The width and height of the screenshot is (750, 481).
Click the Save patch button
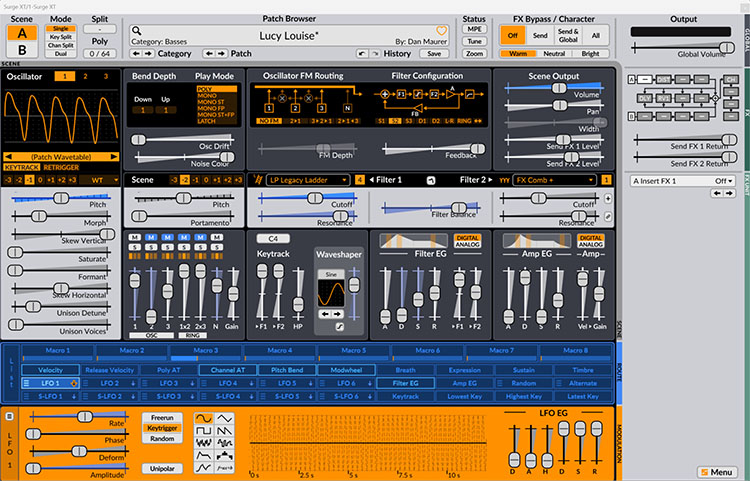[x=434, y=54]
